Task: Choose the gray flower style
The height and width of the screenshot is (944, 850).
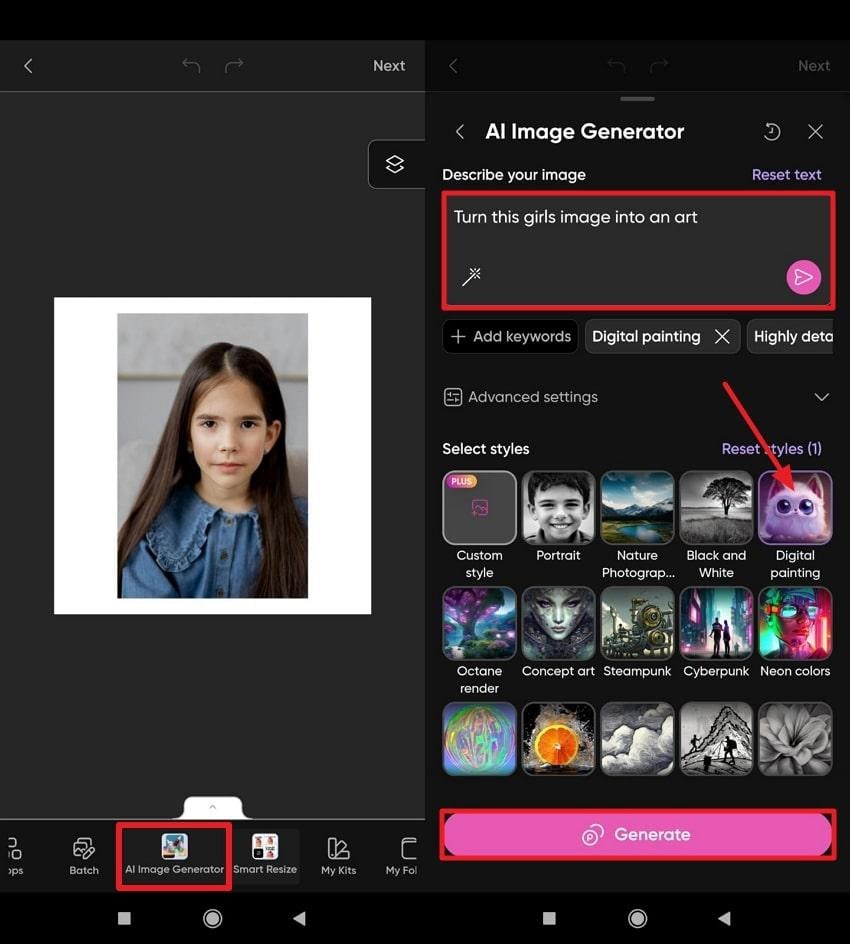Action: [795, 739]
